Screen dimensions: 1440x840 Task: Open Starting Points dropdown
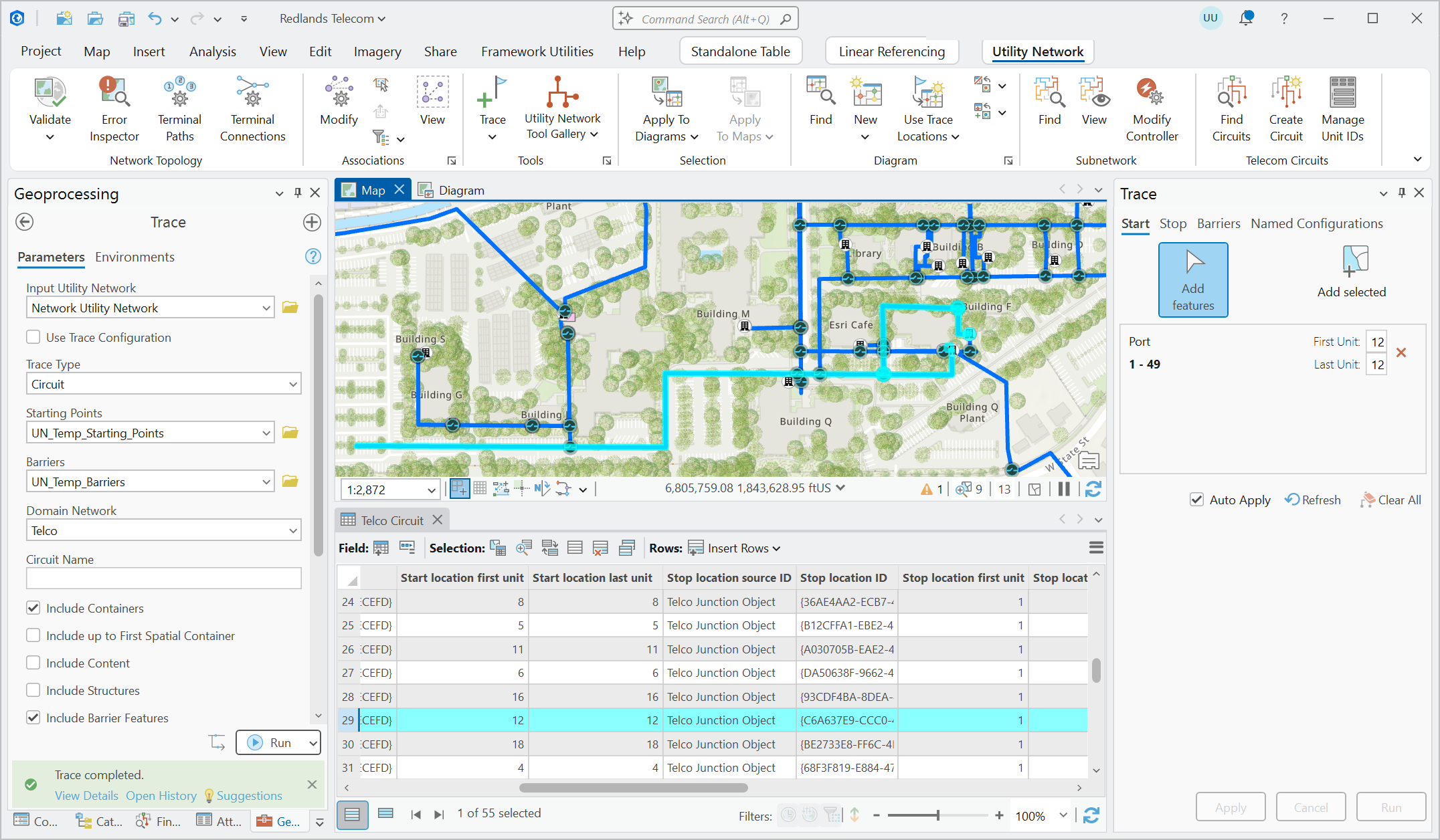(x=266, y=433)
